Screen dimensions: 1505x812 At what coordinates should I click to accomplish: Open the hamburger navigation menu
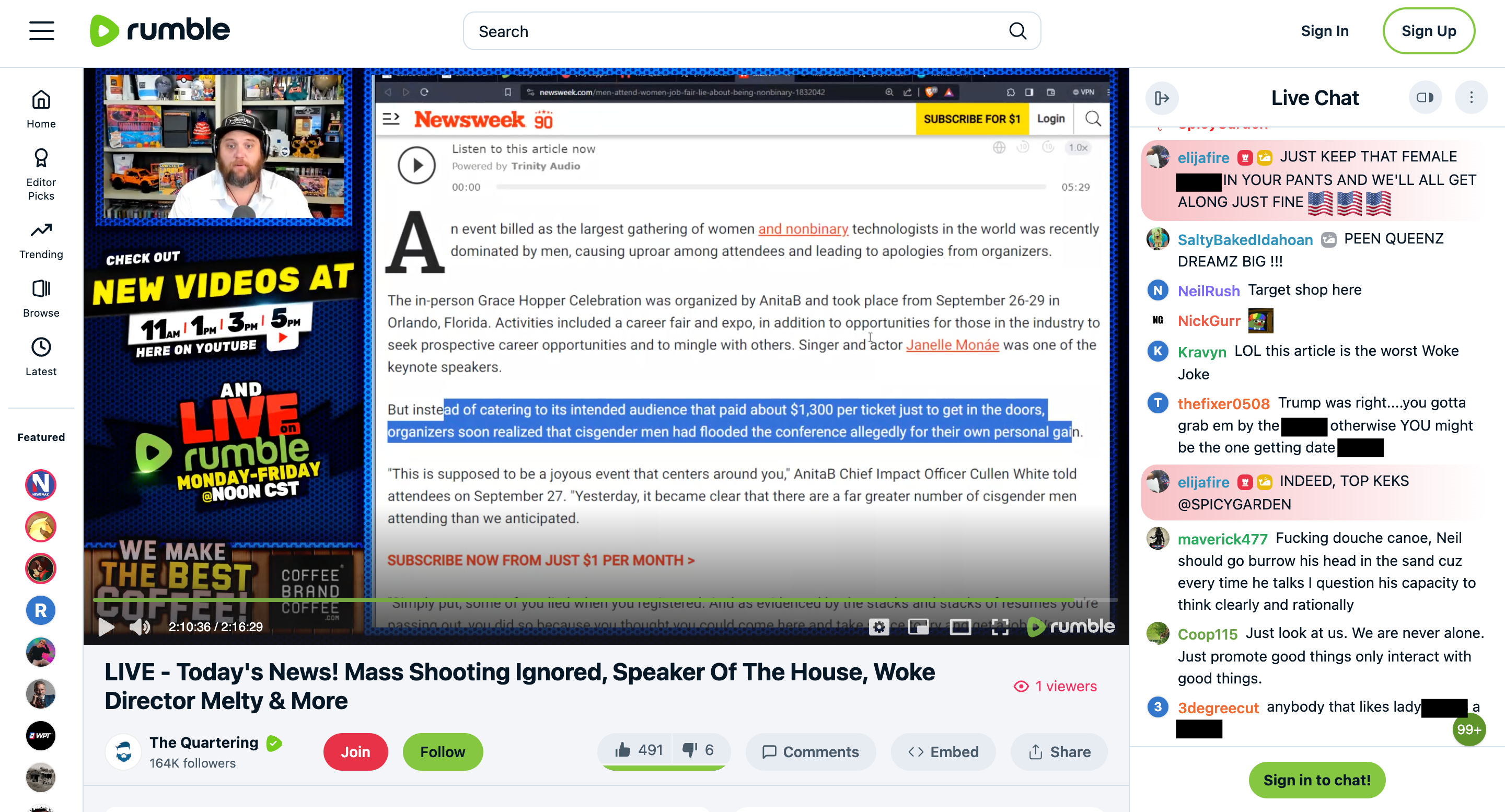pyautogui.click(x=41, y=30)
